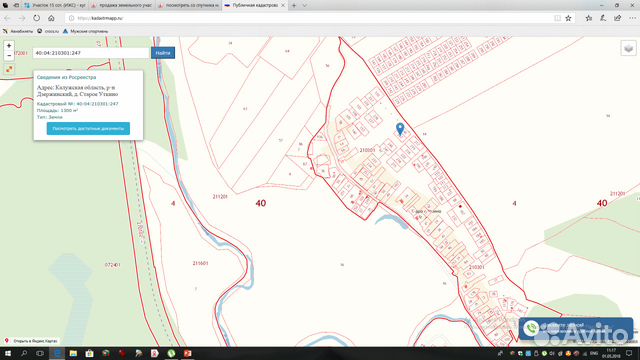Click the Найти search button

tap(163, 53)
